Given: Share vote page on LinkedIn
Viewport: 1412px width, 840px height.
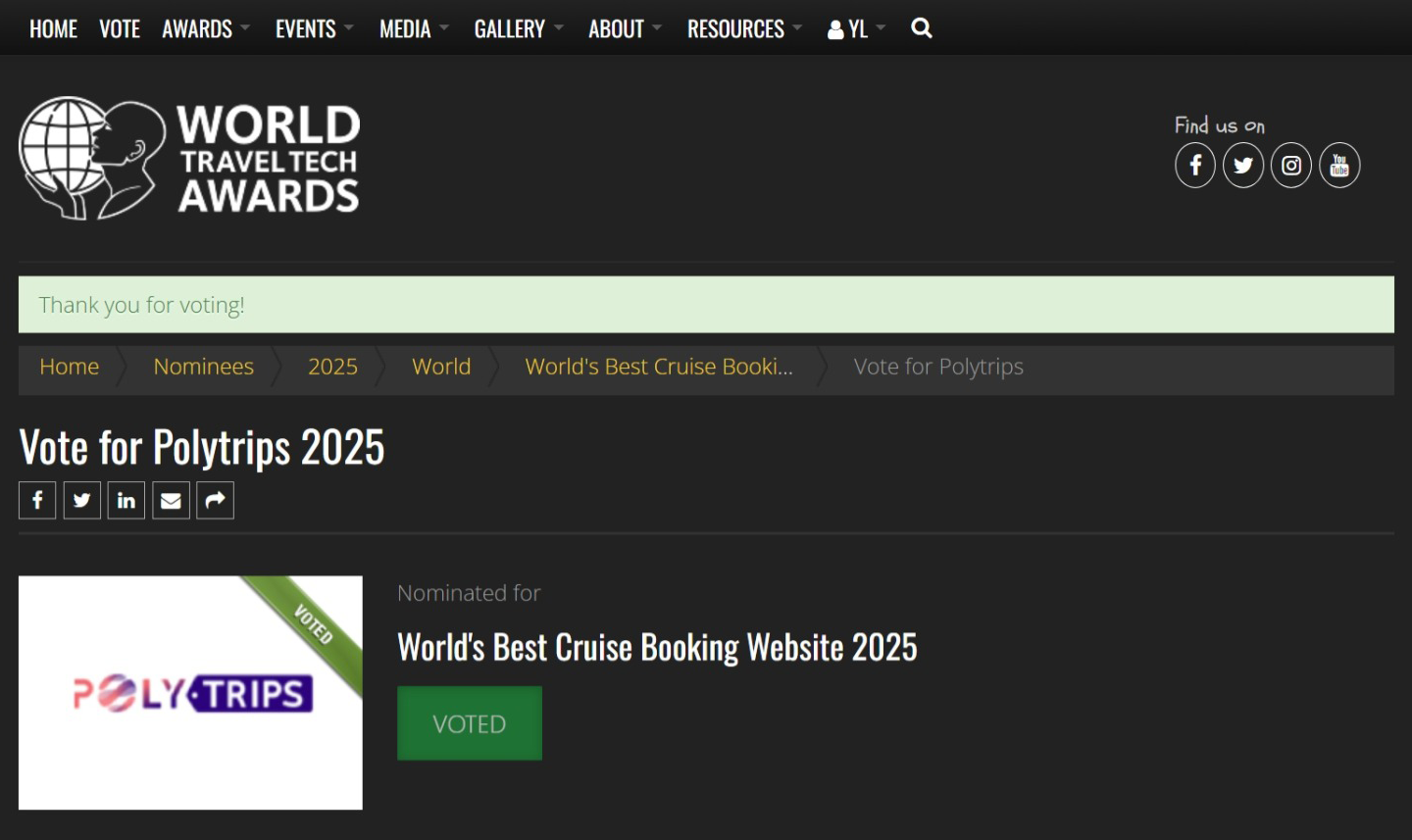Looking at the screenshot, I should (x=126, y=501).
